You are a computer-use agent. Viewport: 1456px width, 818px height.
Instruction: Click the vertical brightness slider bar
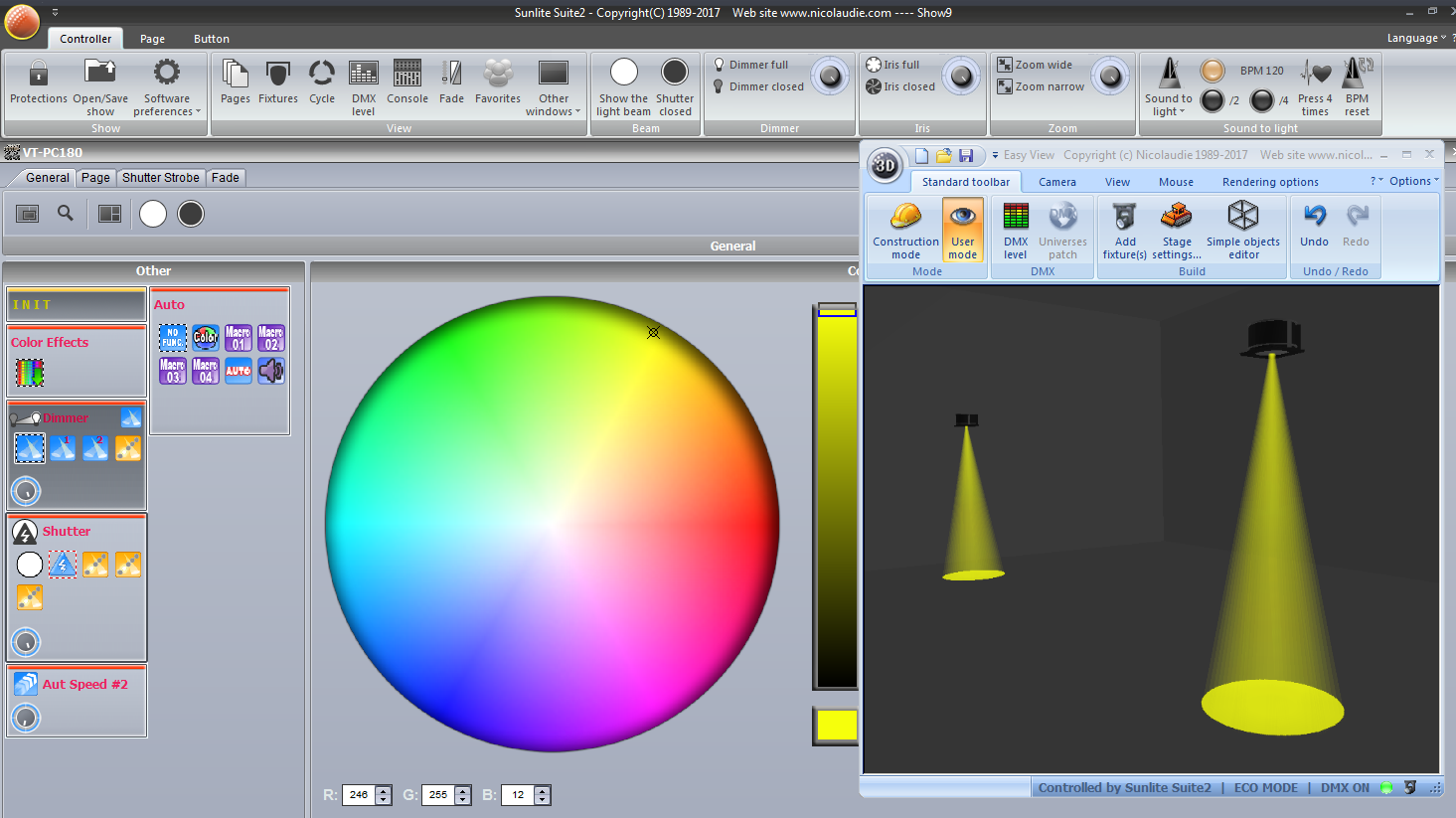coord(836,496)
